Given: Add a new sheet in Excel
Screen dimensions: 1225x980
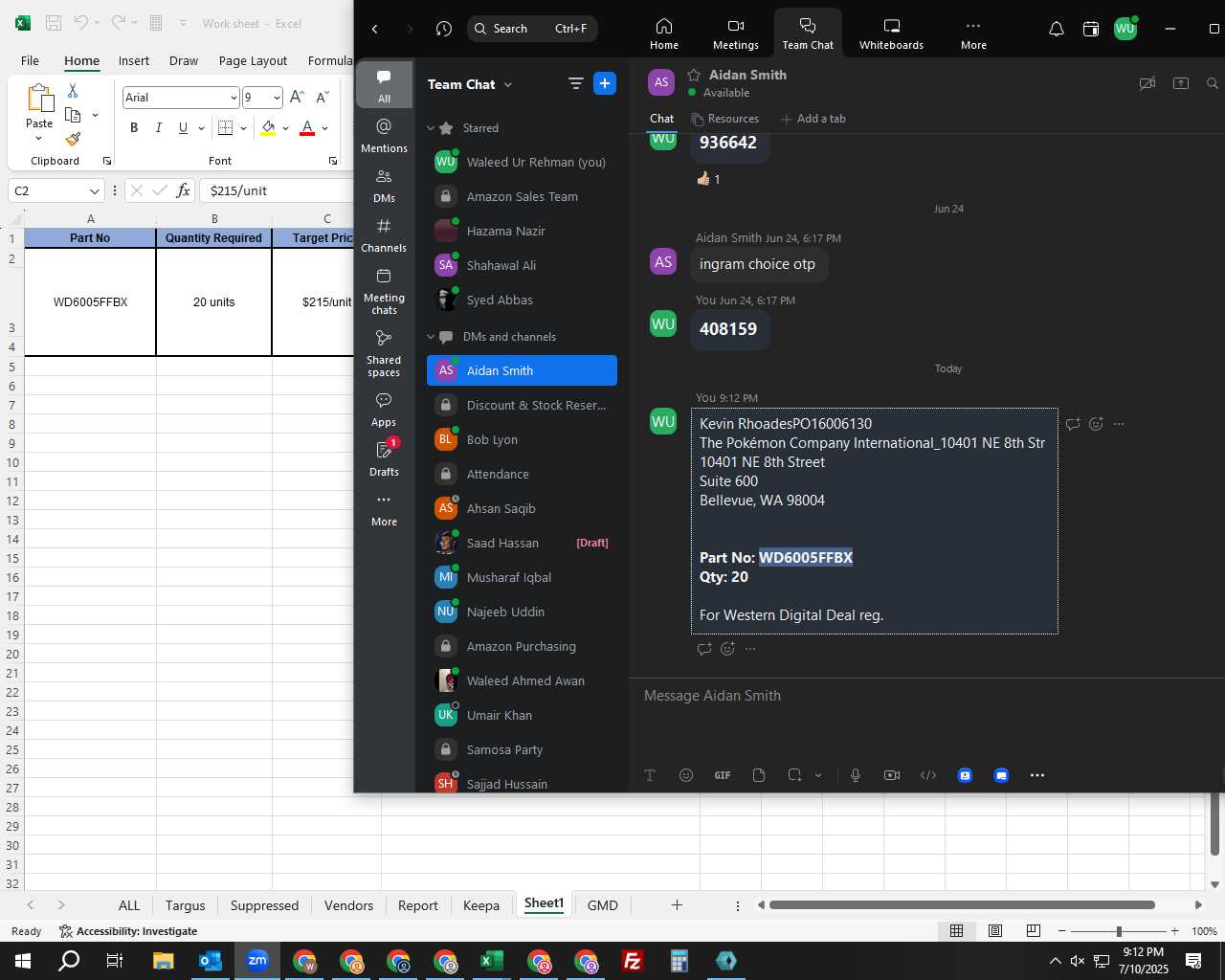Looking at the screenshot, I should (677, 904).
